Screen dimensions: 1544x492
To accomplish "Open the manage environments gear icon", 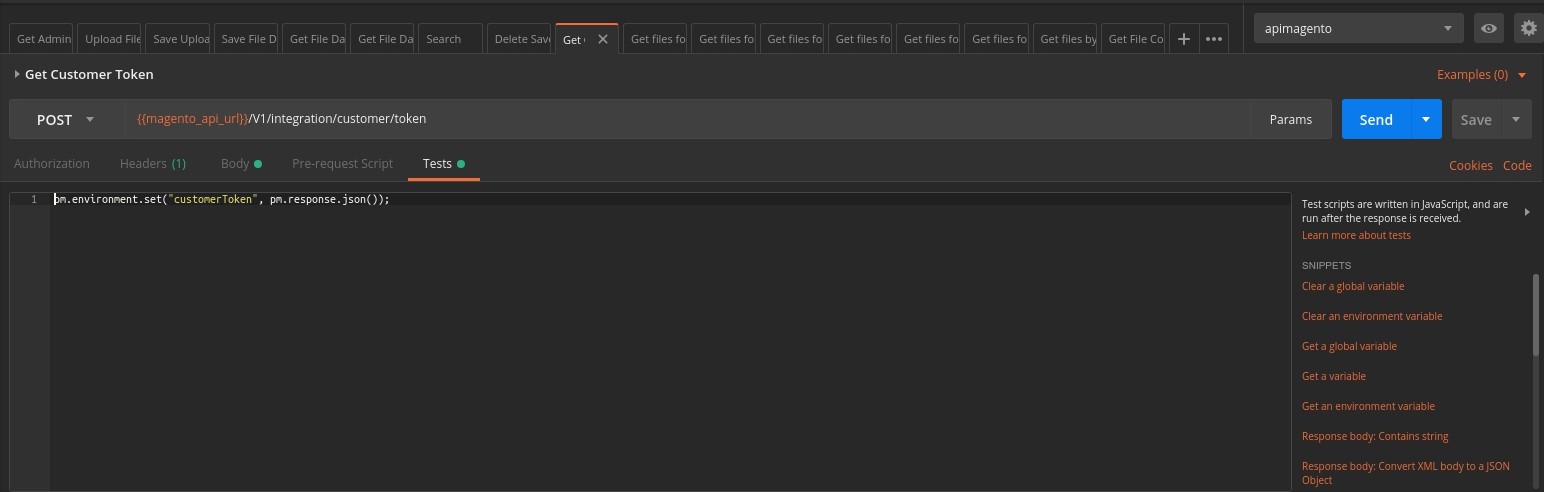I will click(1527, 29).
